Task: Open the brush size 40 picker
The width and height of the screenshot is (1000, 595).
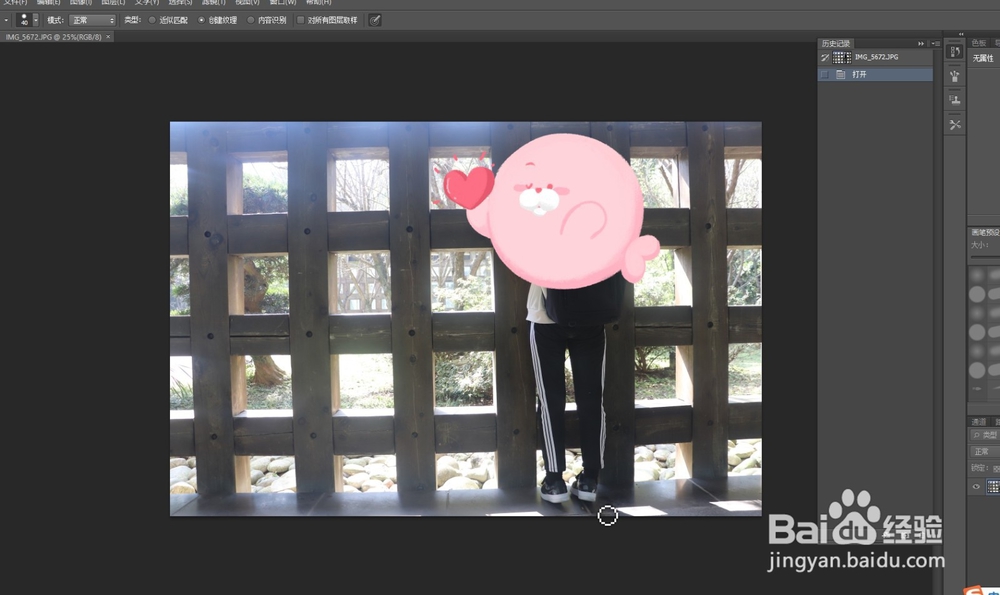Action: coord(27,20)
